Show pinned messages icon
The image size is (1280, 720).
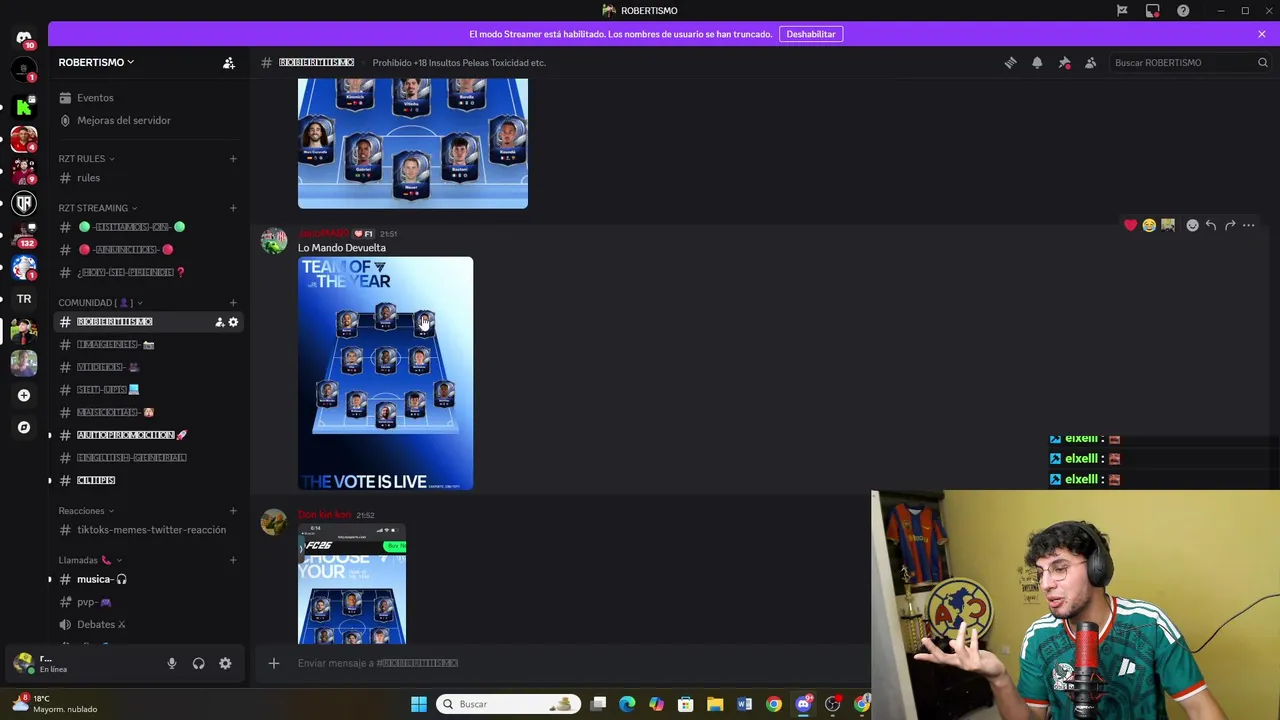point(1064,63)
